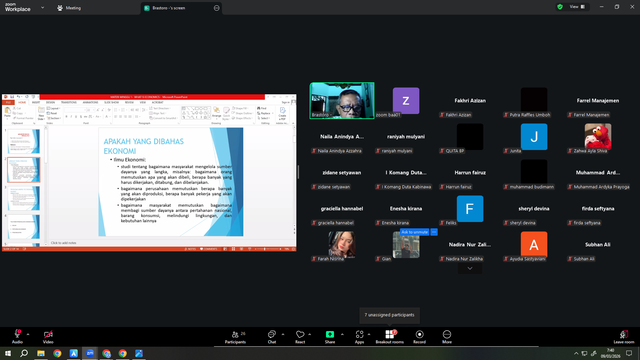The height and width of the screenshot is (360, 640).
Task: Click 'Click to add notes' in PowerPoint
Action: [x=63, y=243]
